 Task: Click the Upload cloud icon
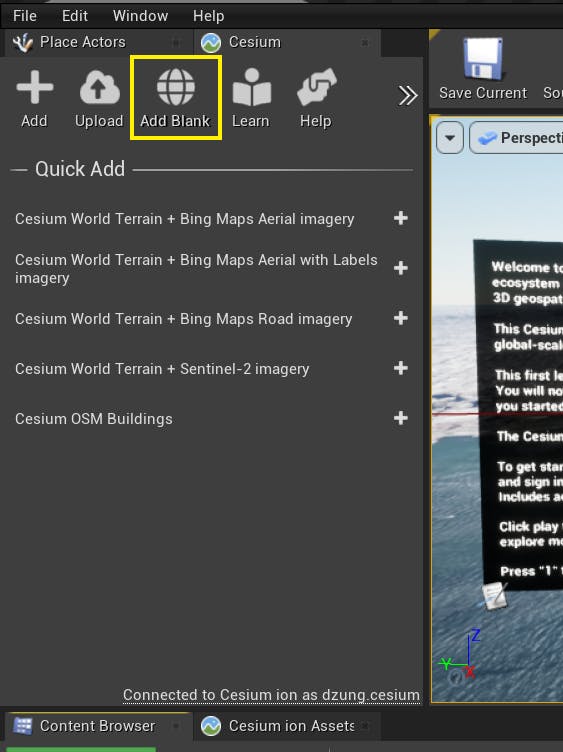[99, 87]
